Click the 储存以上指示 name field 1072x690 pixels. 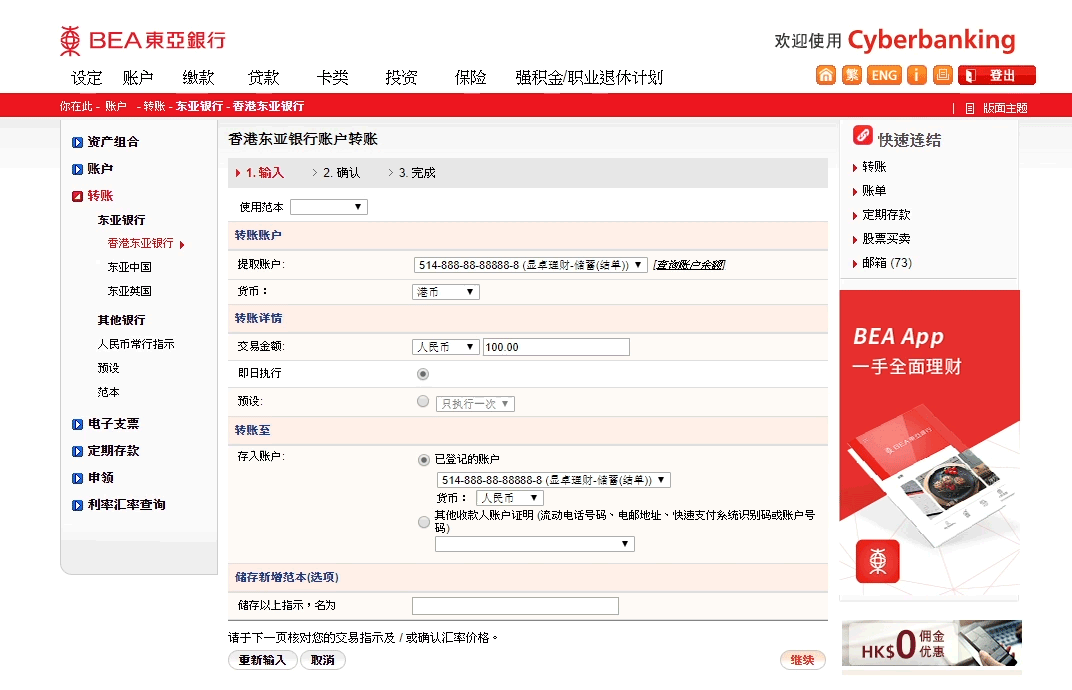[x=515, y=606]
